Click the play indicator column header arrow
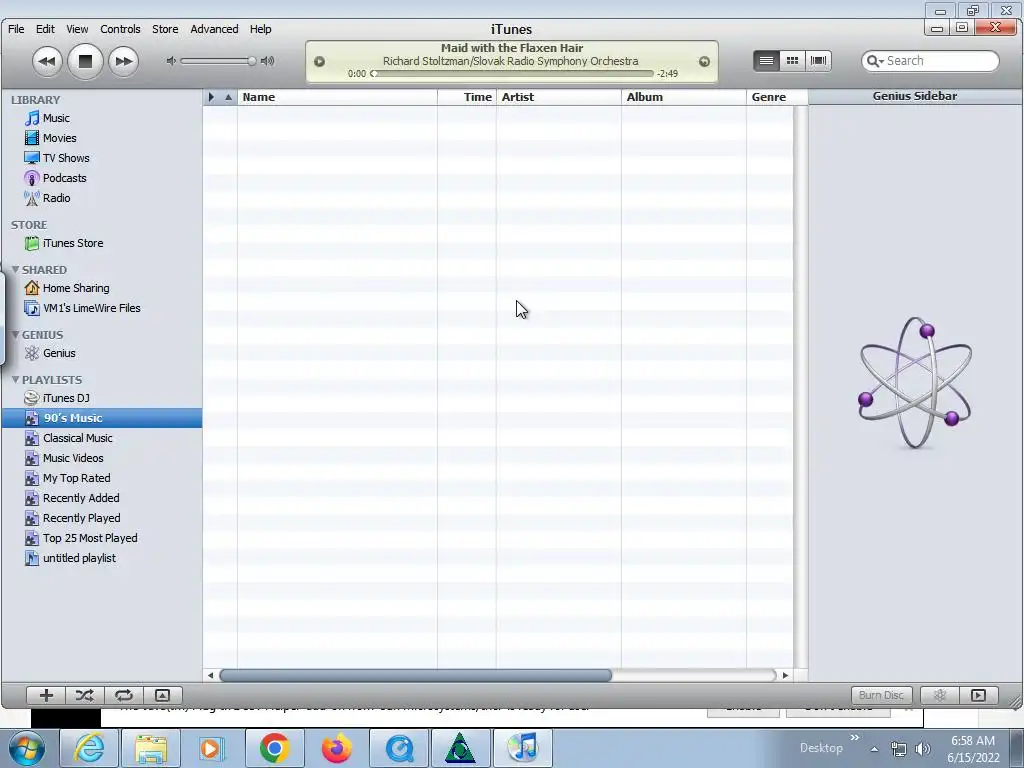The width and height of the screenshot is (1024, 768). tap(211, 97)
